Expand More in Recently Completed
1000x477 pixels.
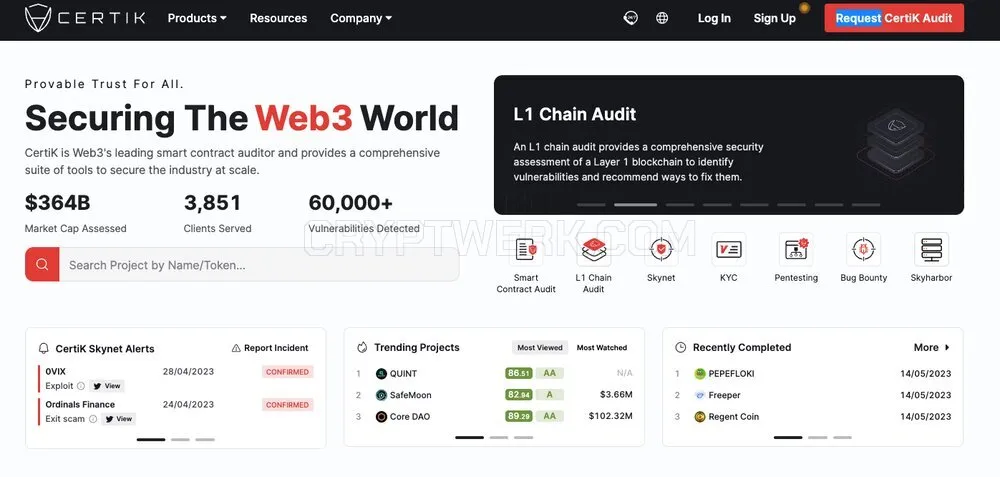tap(932, 348)
